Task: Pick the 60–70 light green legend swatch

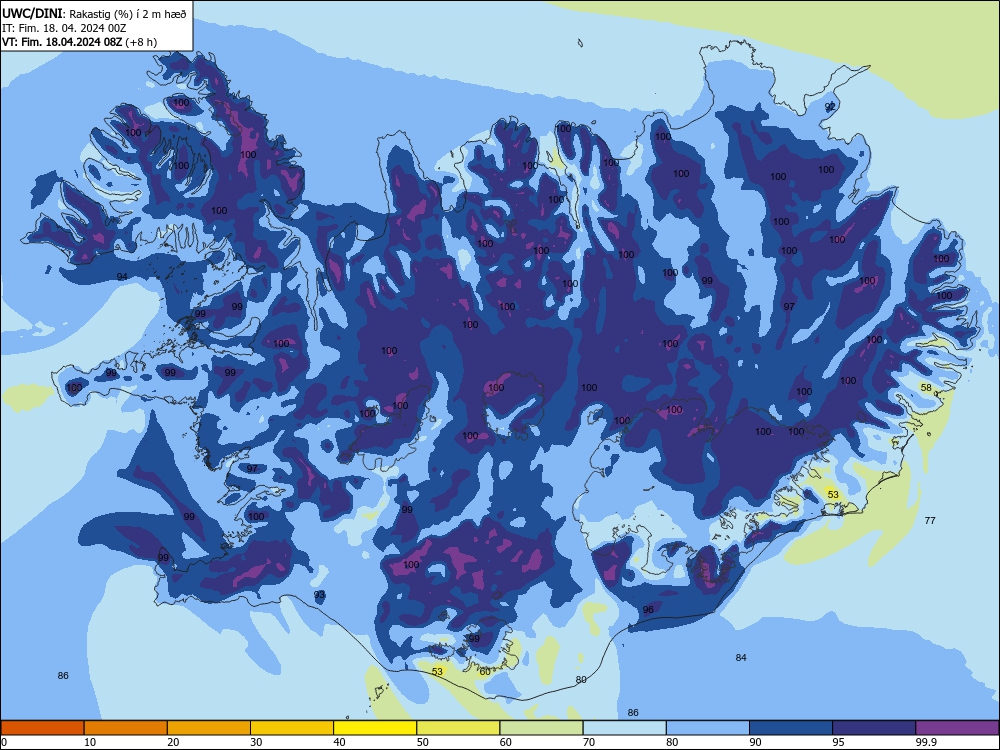Action: coord(541,728)
